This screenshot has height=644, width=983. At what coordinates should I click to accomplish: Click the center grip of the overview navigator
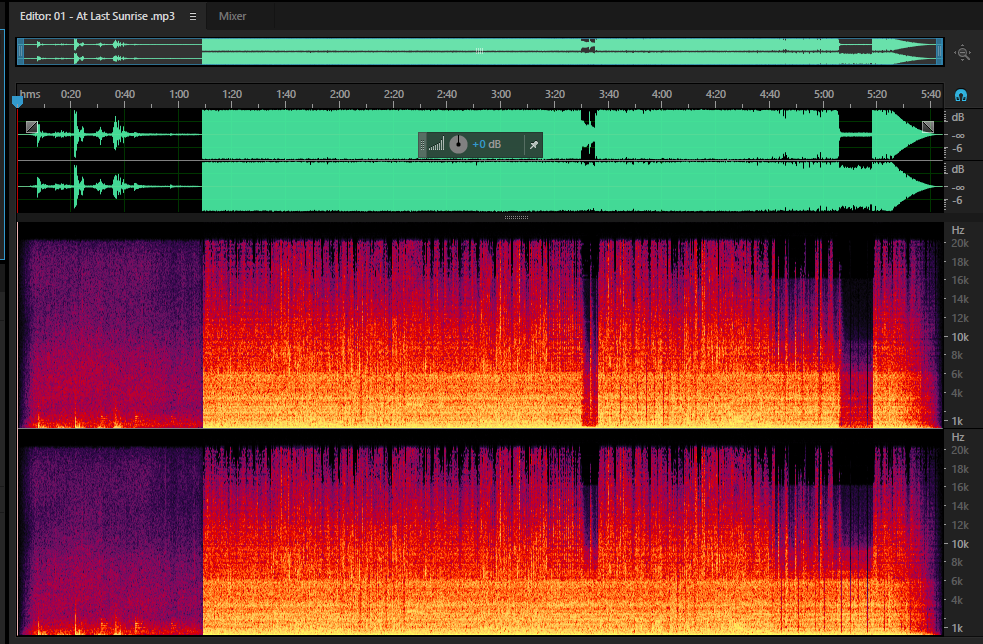point(480,51)
